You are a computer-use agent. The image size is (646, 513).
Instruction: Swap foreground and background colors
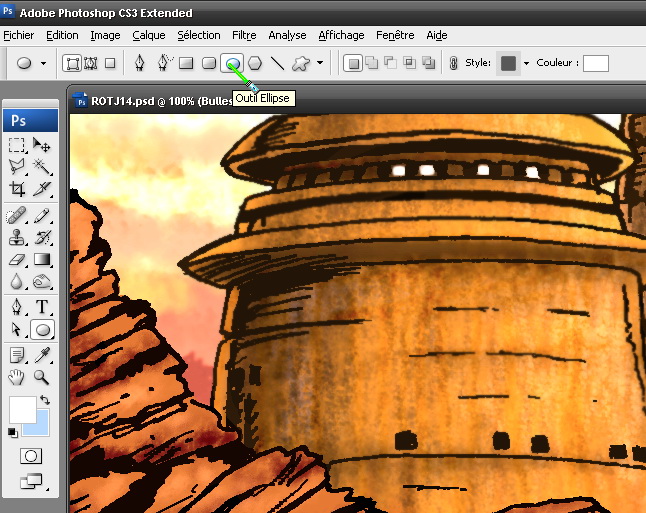45,400
